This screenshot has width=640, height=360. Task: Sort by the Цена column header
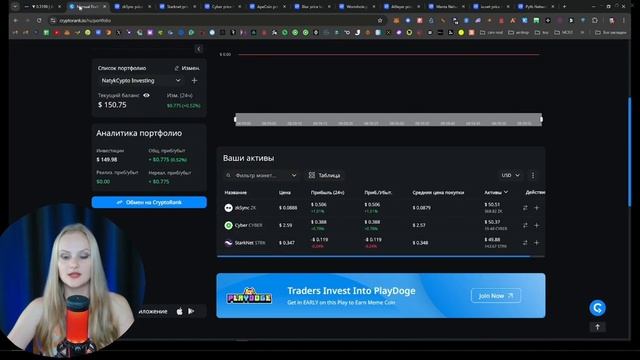pos(285,192)
